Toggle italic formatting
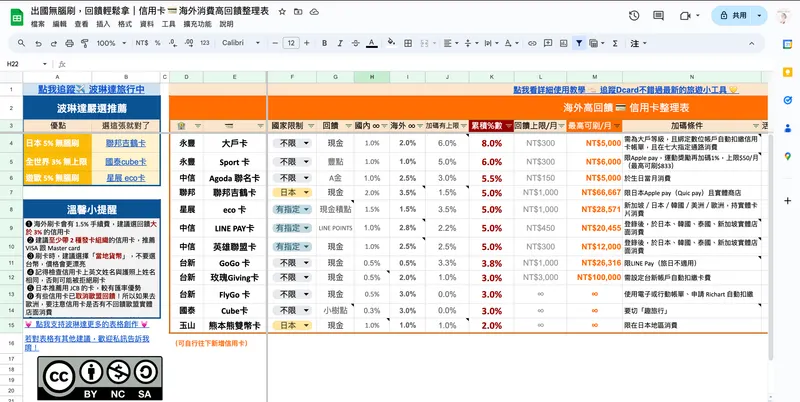Image resolution: width=800 pixels, height=402 pixels. tap(340, 43)
